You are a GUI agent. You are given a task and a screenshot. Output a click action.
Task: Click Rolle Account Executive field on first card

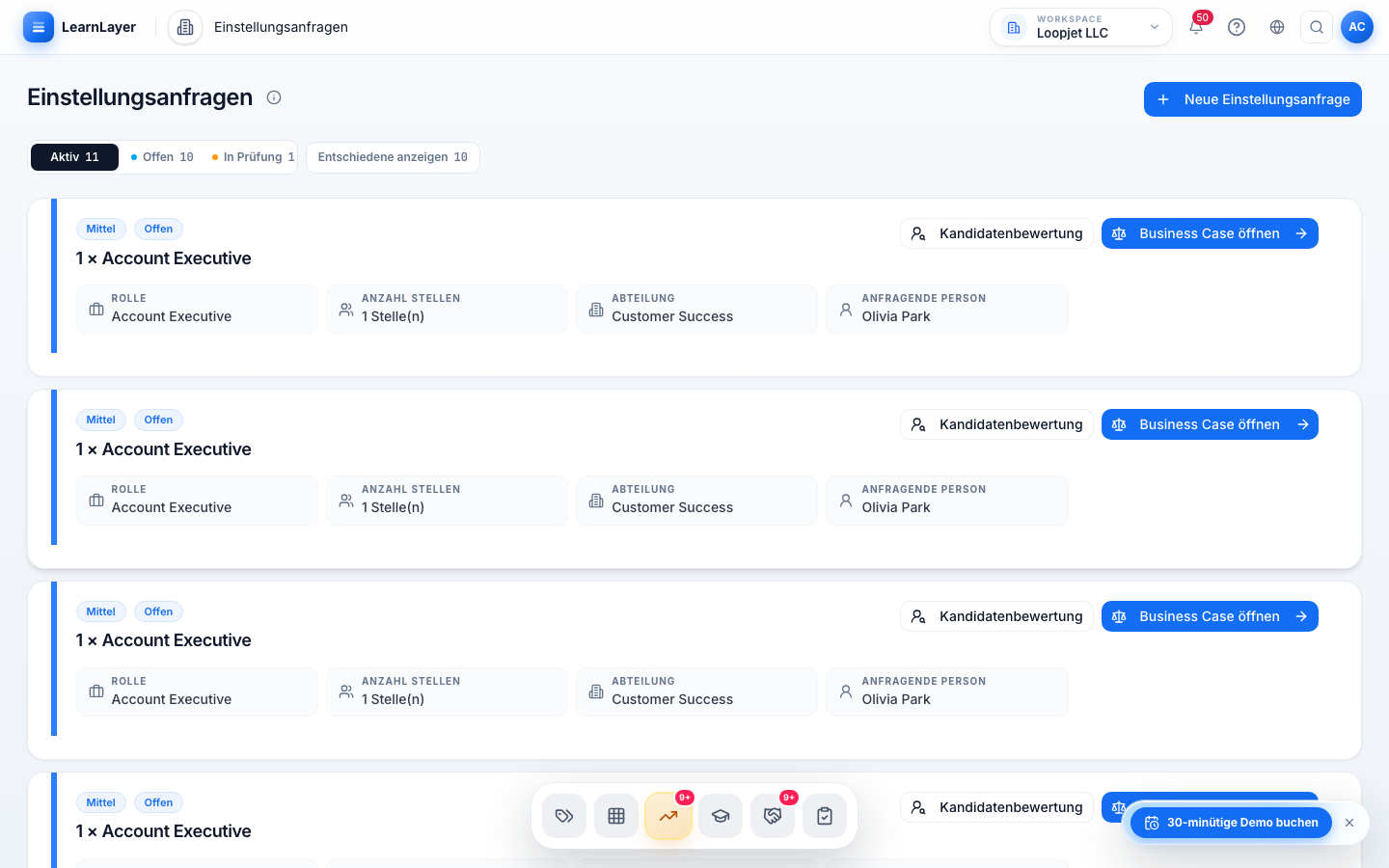tap(197, 309)
